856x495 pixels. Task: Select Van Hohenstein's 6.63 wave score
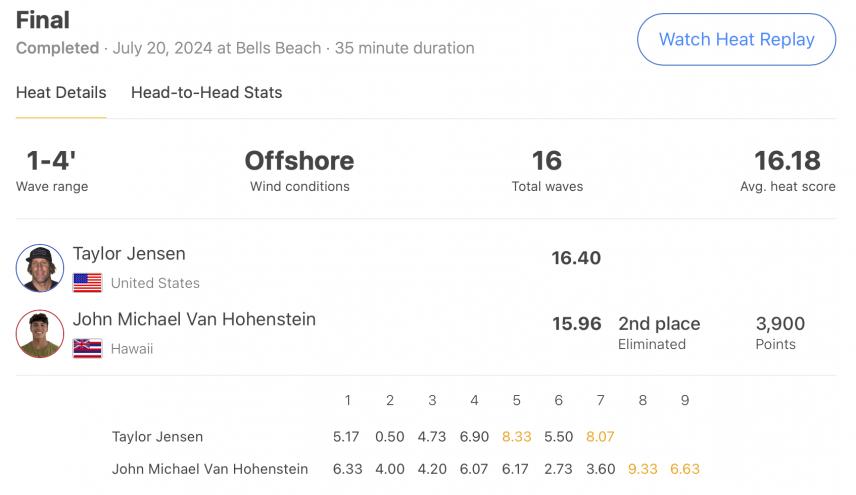click(685, 469)
